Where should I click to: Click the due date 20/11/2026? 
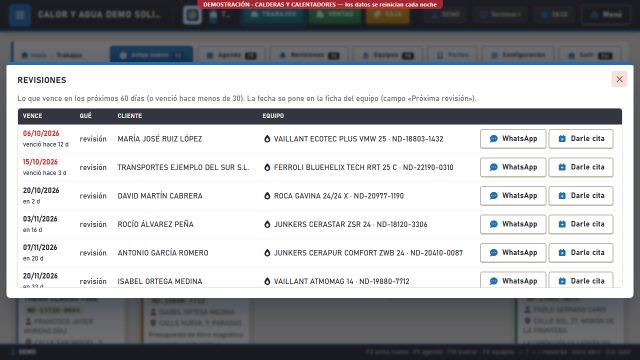point(40,276)
